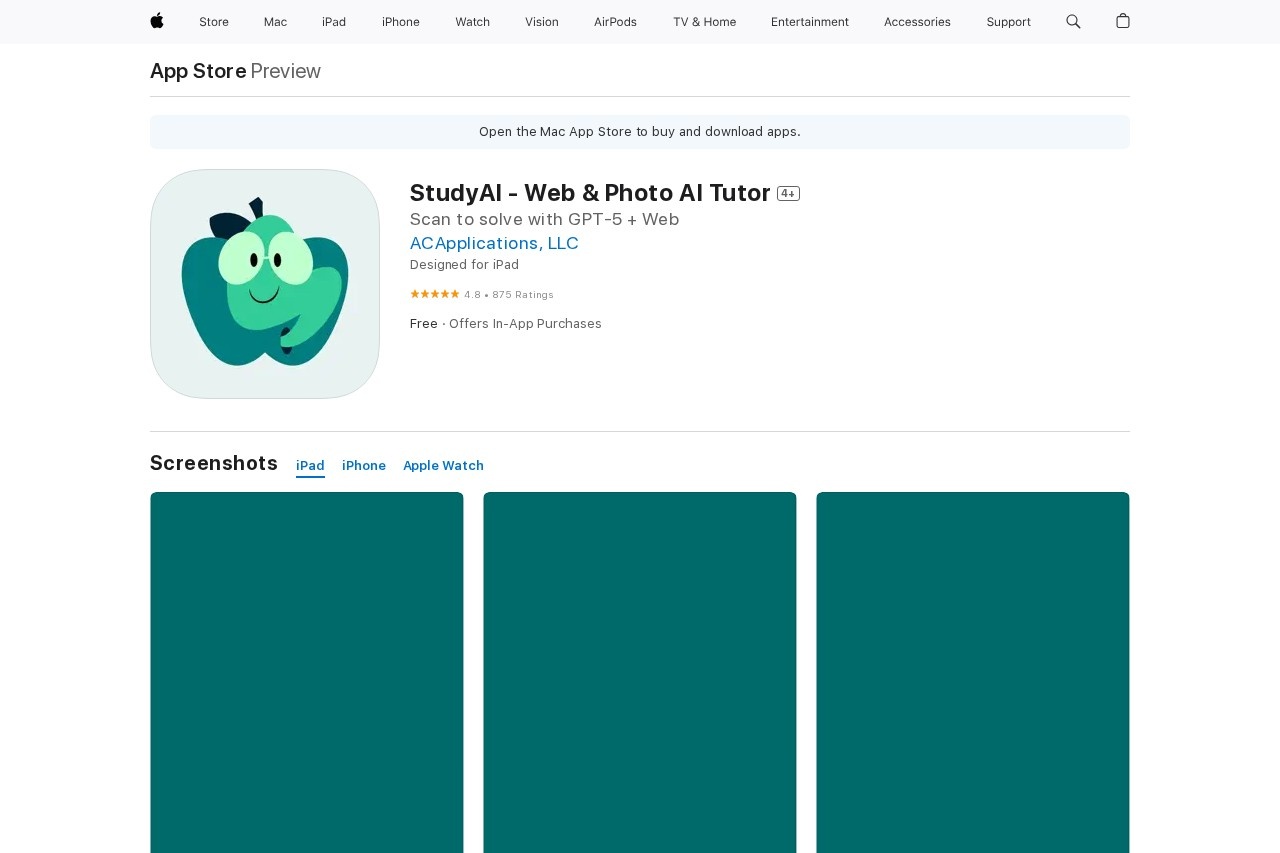Click the StudyAI green apple app icon
This screenshot has width=1280, height=853.
click(x=265, y=284)
